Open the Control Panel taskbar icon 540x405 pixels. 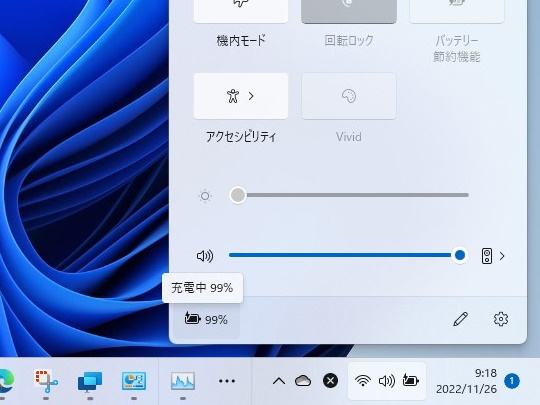click(x=134, y=381)
